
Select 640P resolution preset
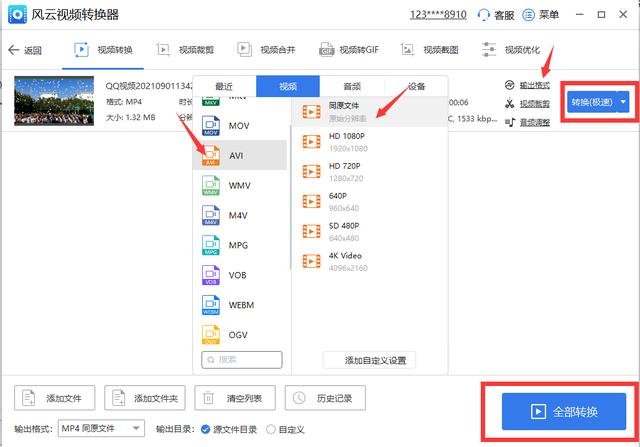(x=370, y=201)
